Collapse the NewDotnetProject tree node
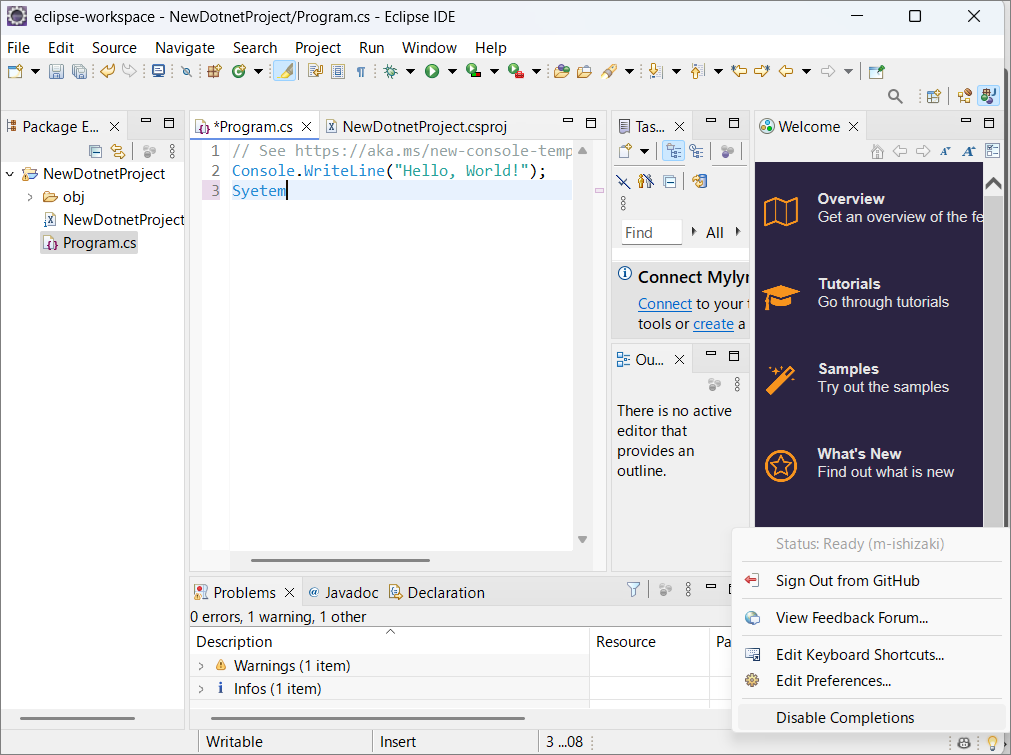The width and height of the screenshot is (1011, 755). pos(10,173)
